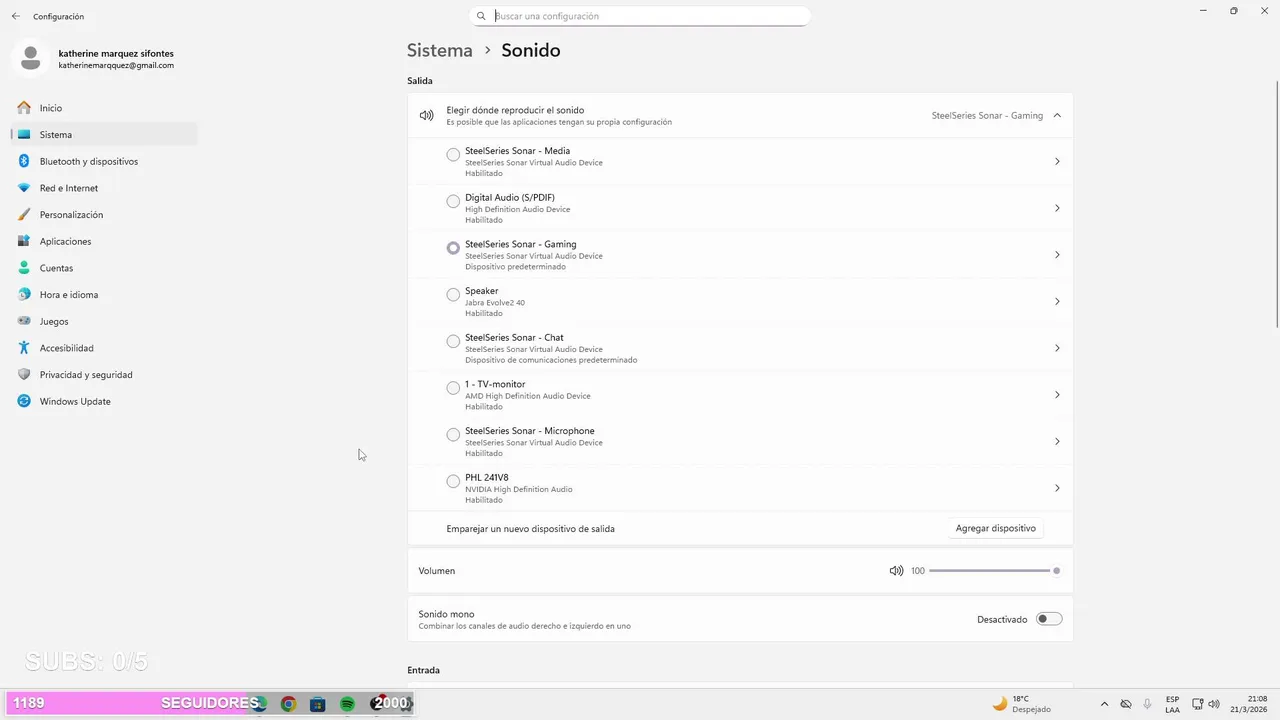This screenshot has height=720, width=1280.
Task: Click "Emparejar un nuevo dispositivo de salida" text
Action: [x=530, y=528]
